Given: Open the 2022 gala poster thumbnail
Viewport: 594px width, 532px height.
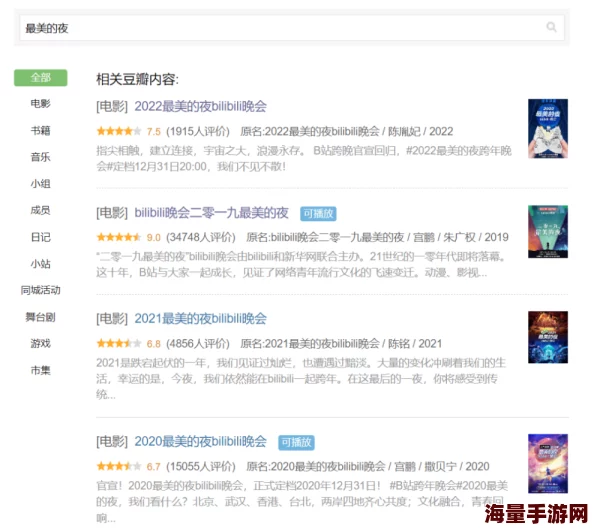Looking at the screenshot, I should coord(548,128).
